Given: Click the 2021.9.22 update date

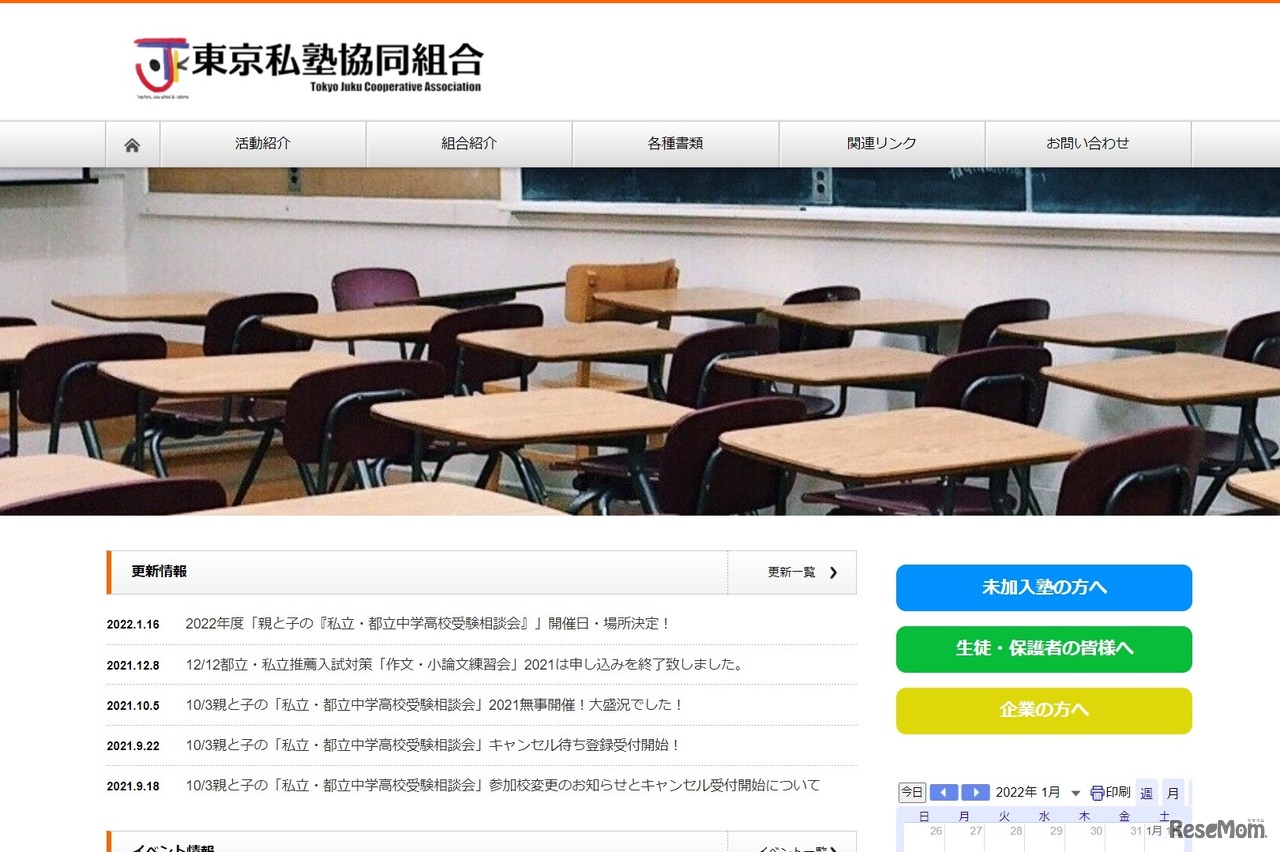Looking at the screenshot, I should click(x=133, y=746).
